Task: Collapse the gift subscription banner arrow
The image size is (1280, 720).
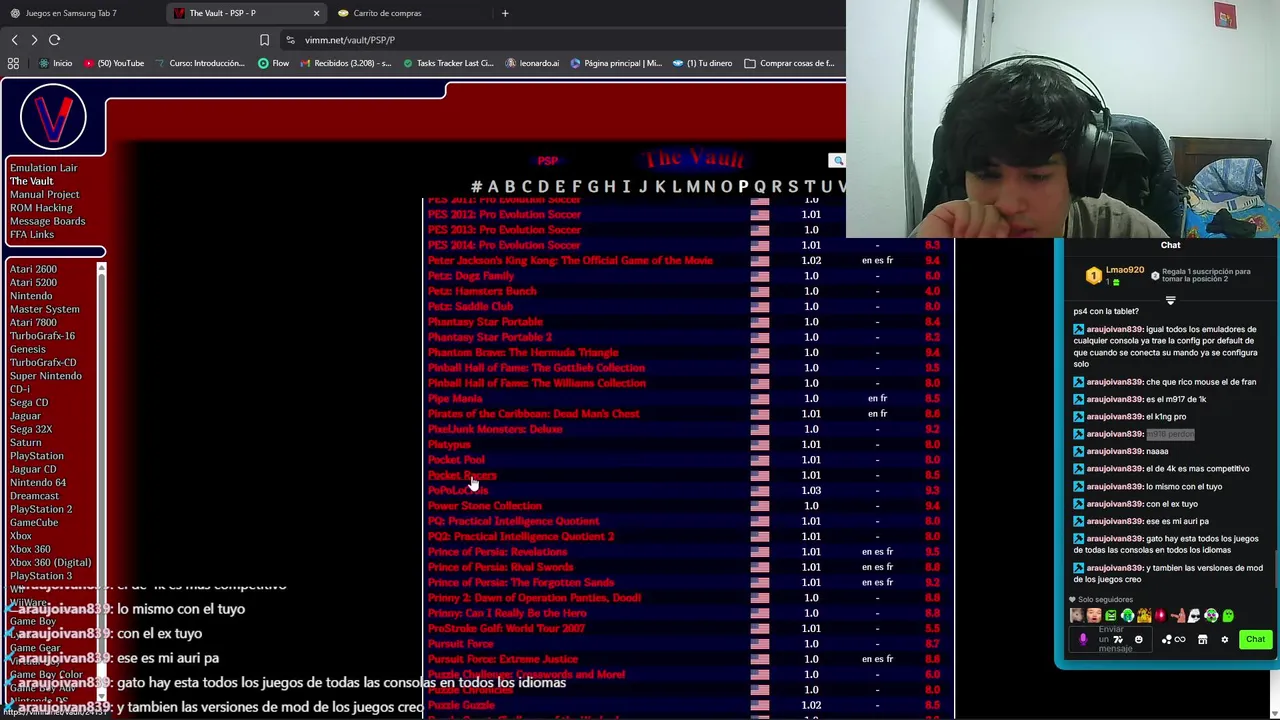Action: click(1170, 299)
